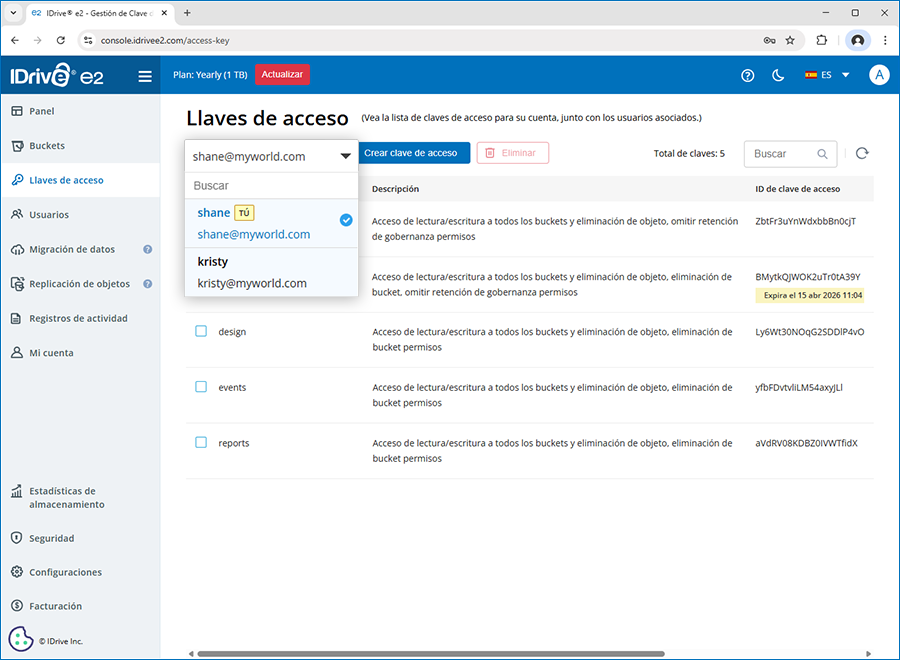Click the Buscar field inside user dropdown
The height and width of the screenshot is (660, 900).
(271, 186)
